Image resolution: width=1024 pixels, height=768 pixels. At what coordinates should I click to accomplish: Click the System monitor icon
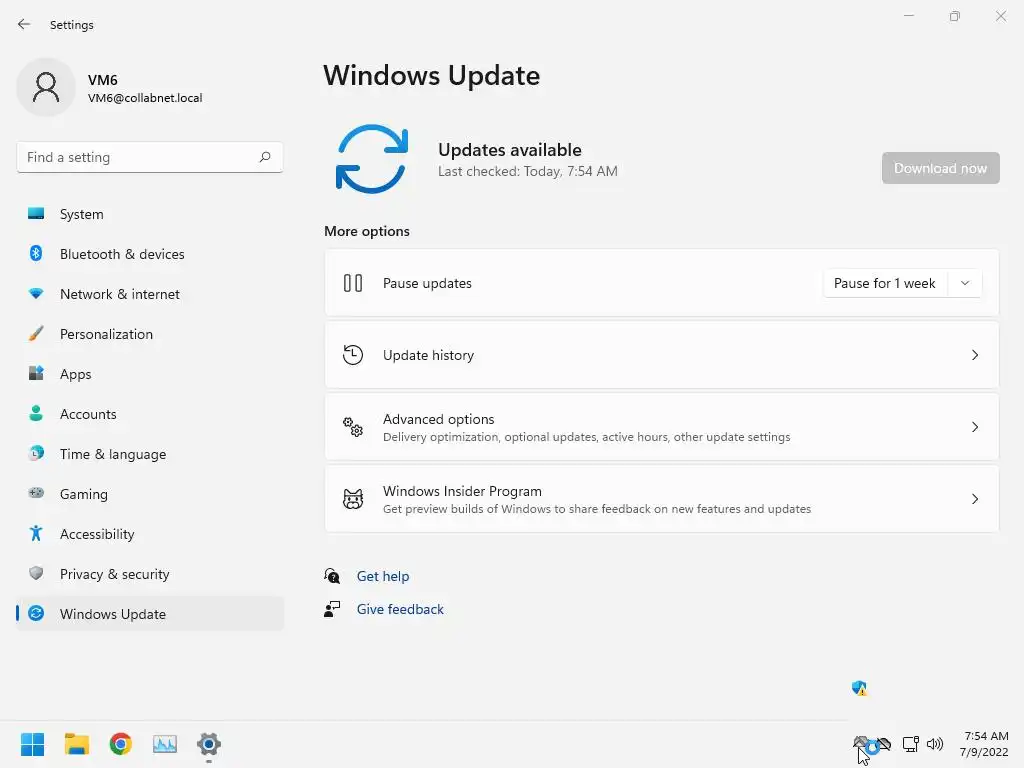pyautogui.click(x=36, y=213)
